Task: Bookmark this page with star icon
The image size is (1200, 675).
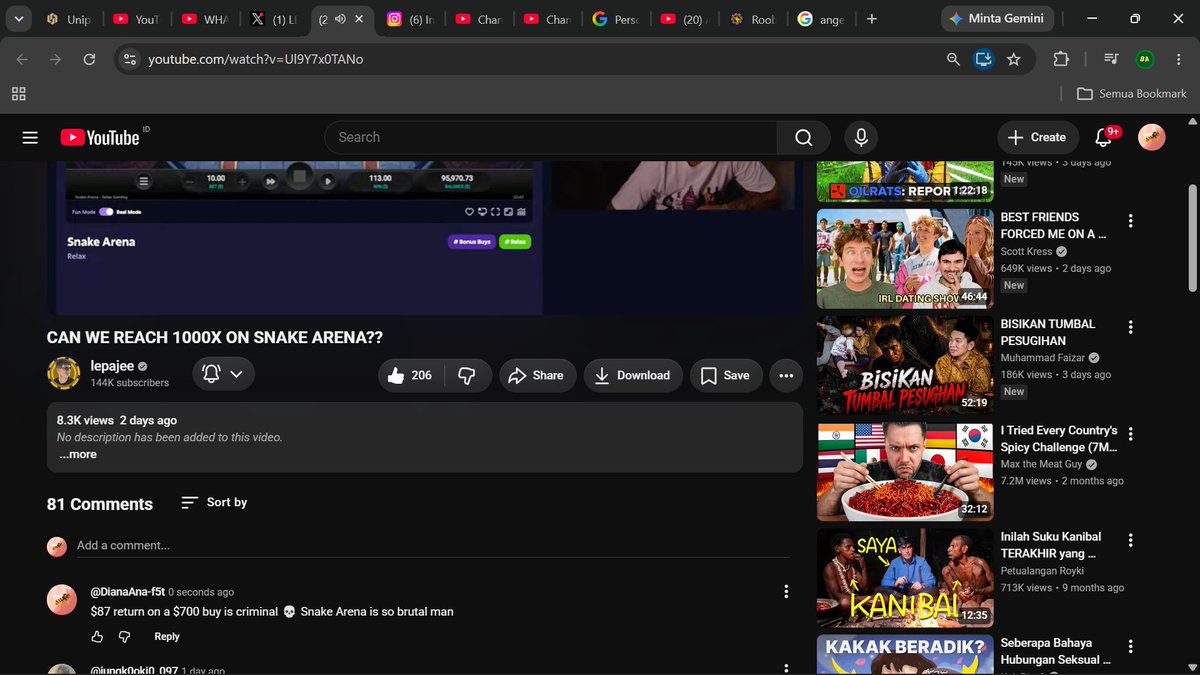Action: (1014, 59)
